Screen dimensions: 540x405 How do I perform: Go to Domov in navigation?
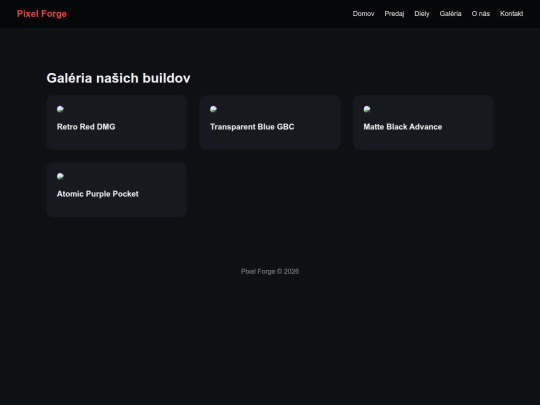(x=363, y=14)
